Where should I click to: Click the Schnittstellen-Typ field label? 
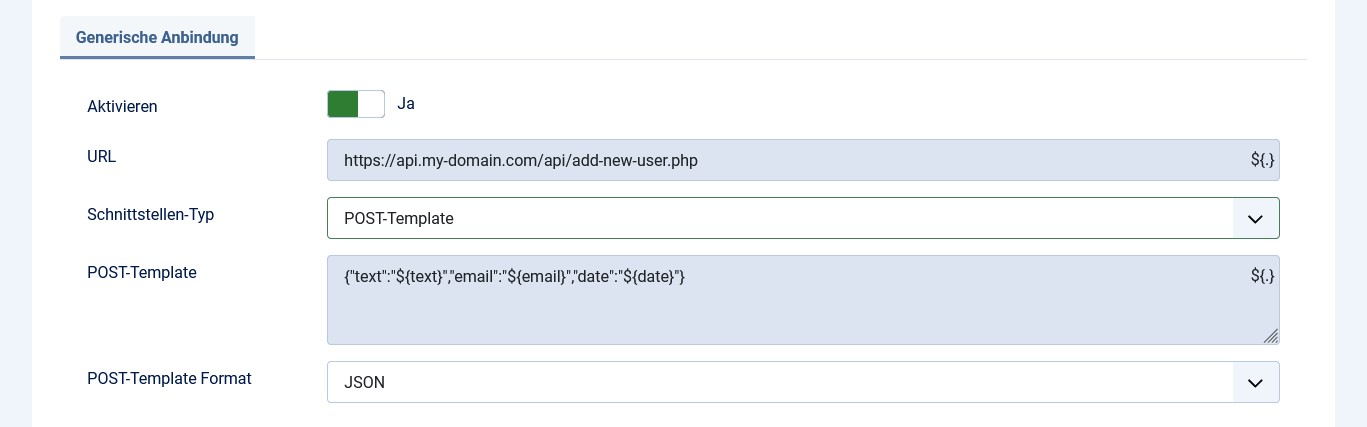pyautogui.click(x=150, y=214)
